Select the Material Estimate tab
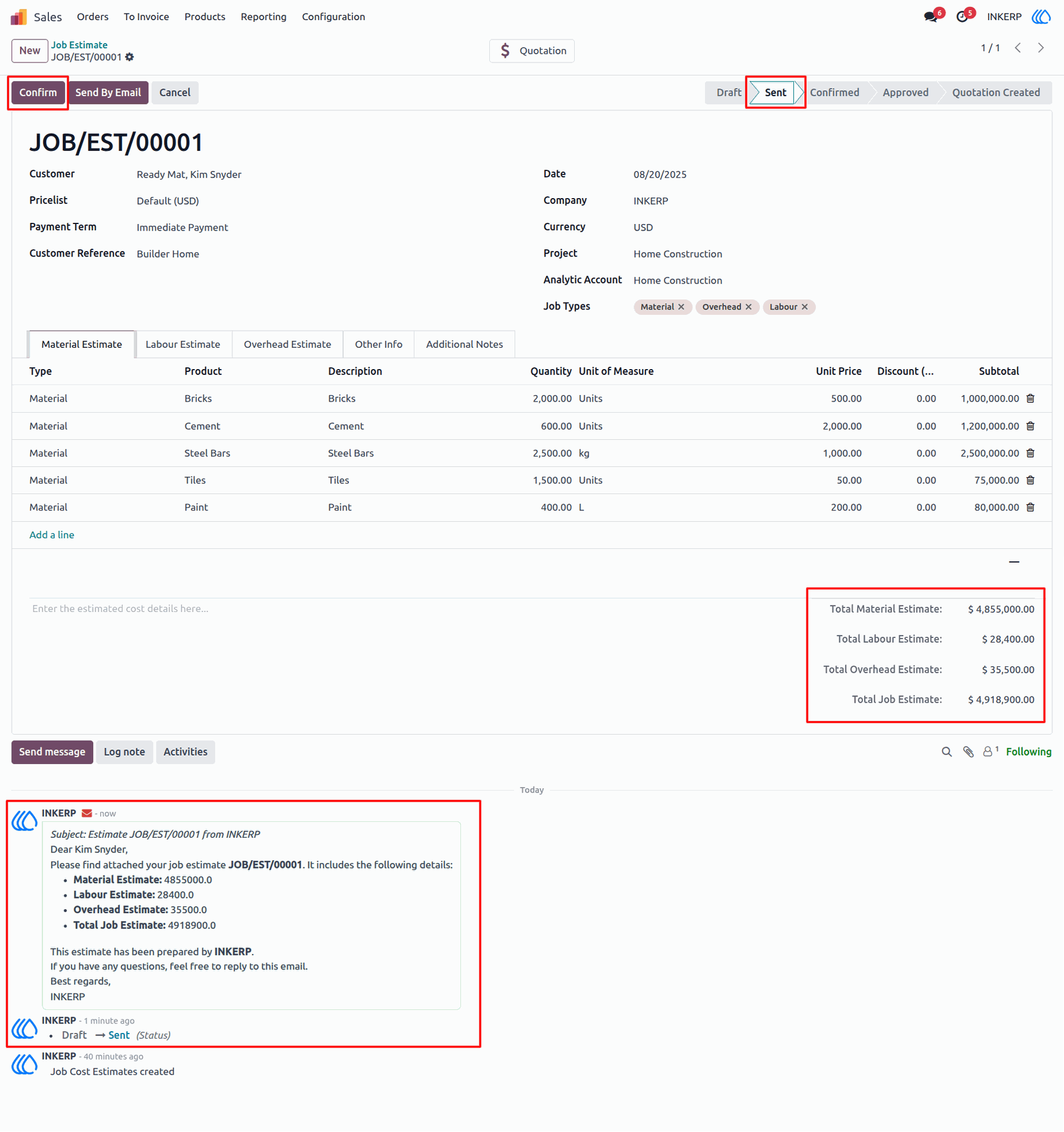 point(81,344)
